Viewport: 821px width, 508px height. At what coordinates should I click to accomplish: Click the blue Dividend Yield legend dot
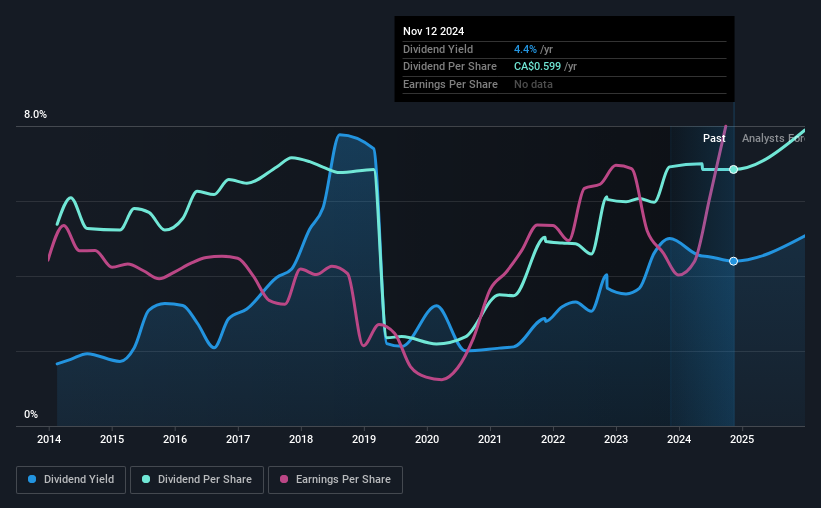coord(32,479)
